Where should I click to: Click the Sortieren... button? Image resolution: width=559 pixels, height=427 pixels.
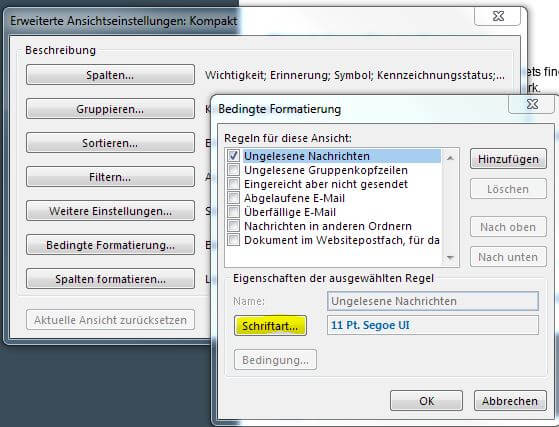(x=110, y=143)
